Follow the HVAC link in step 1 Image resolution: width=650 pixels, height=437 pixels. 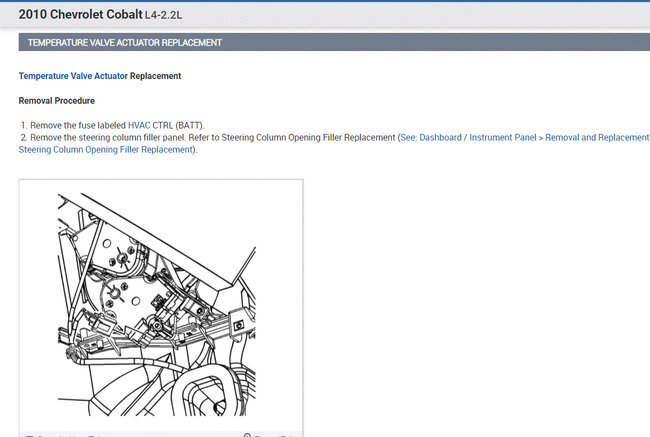tap(139, 125)
